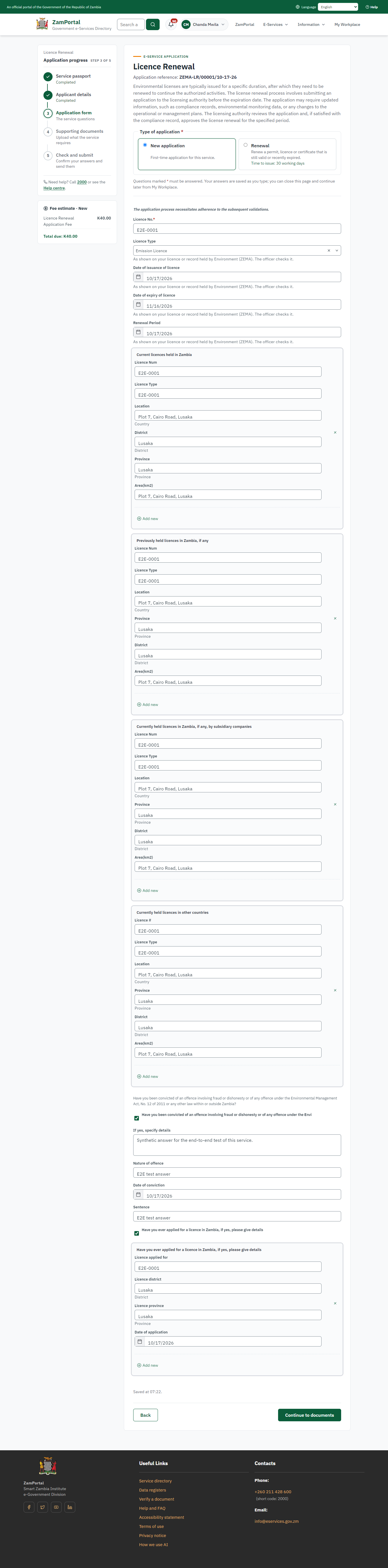The image size is (388, 1568).
Task: Open calendar icon for Renewal Period
Action: [138, 332]
